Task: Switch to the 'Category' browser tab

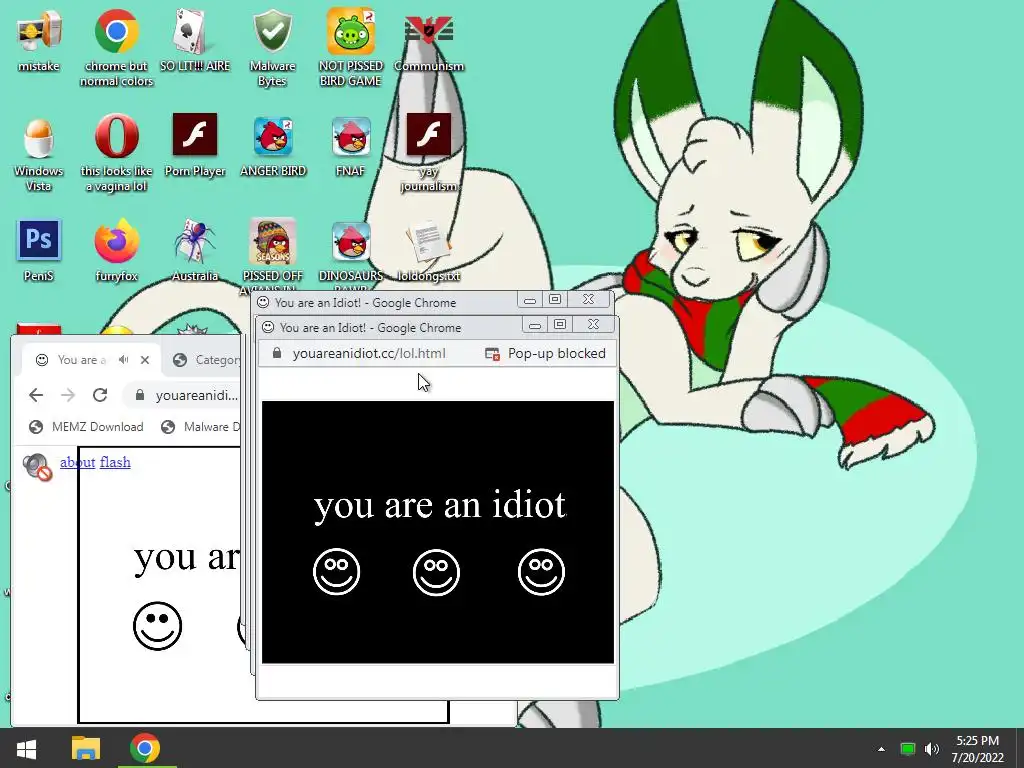Action: [206, 360]
